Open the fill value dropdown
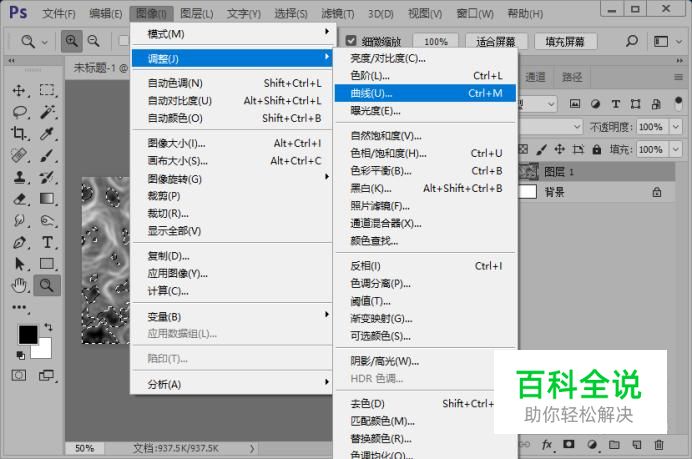Screen dimensions: 692x459 tap(676, 150)
